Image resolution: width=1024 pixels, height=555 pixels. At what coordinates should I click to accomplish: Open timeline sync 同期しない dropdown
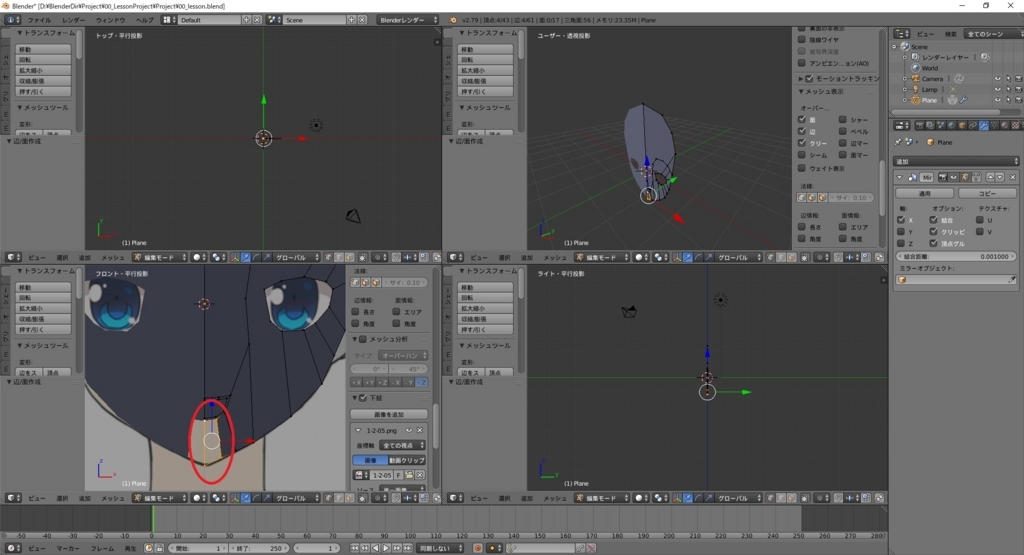point(441,548)
